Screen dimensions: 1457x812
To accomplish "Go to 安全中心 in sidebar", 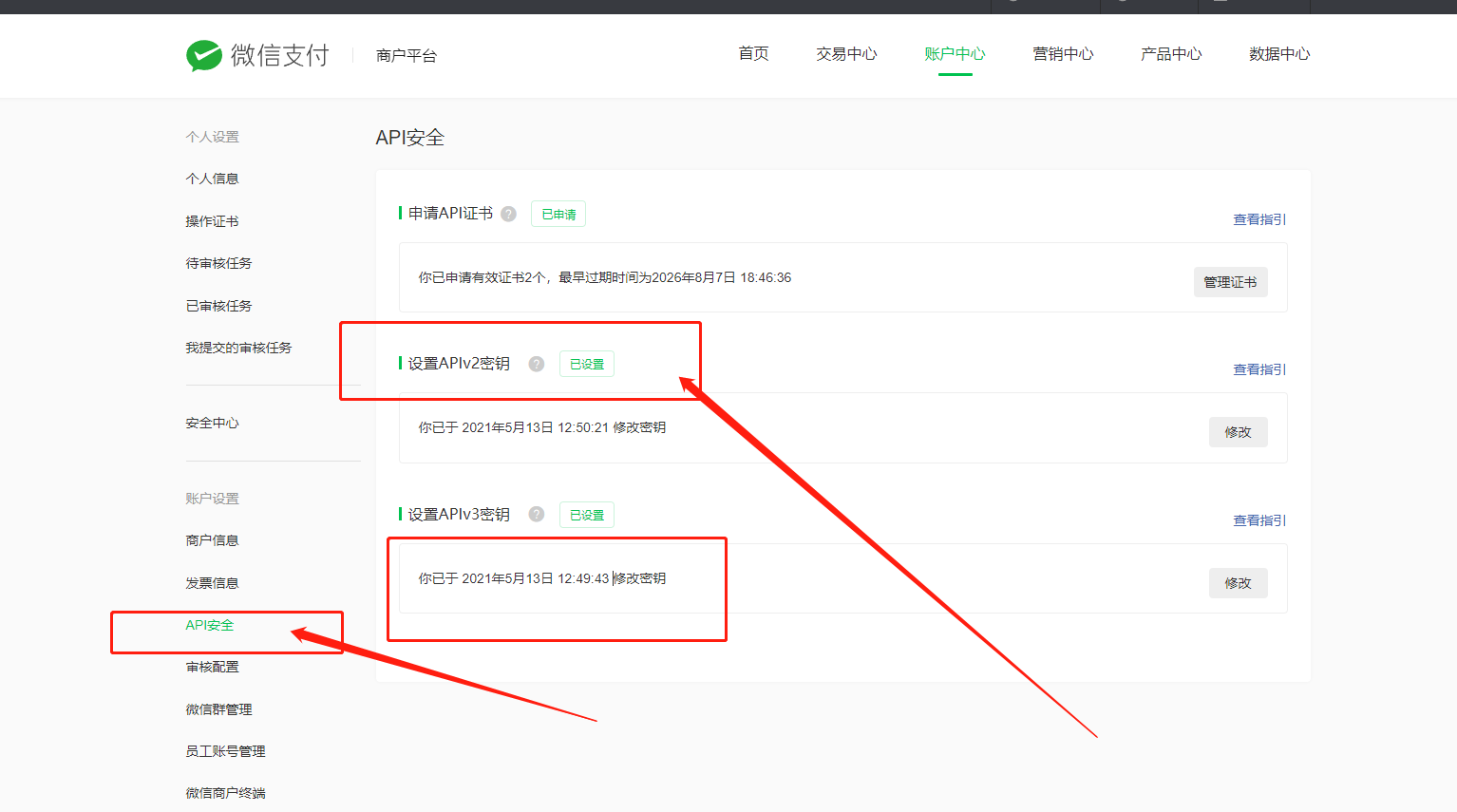I will tap(212, 423).
